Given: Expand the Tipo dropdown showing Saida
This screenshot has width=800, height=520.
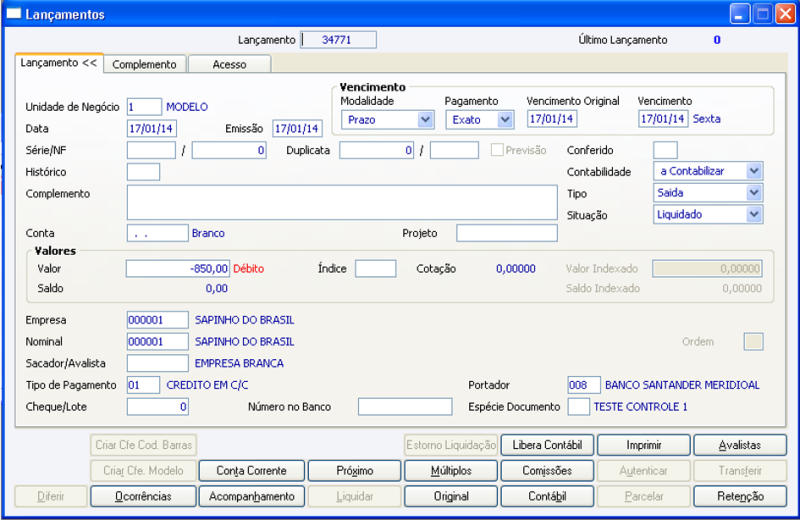Looking at the screenshot, I should [708, 193].
